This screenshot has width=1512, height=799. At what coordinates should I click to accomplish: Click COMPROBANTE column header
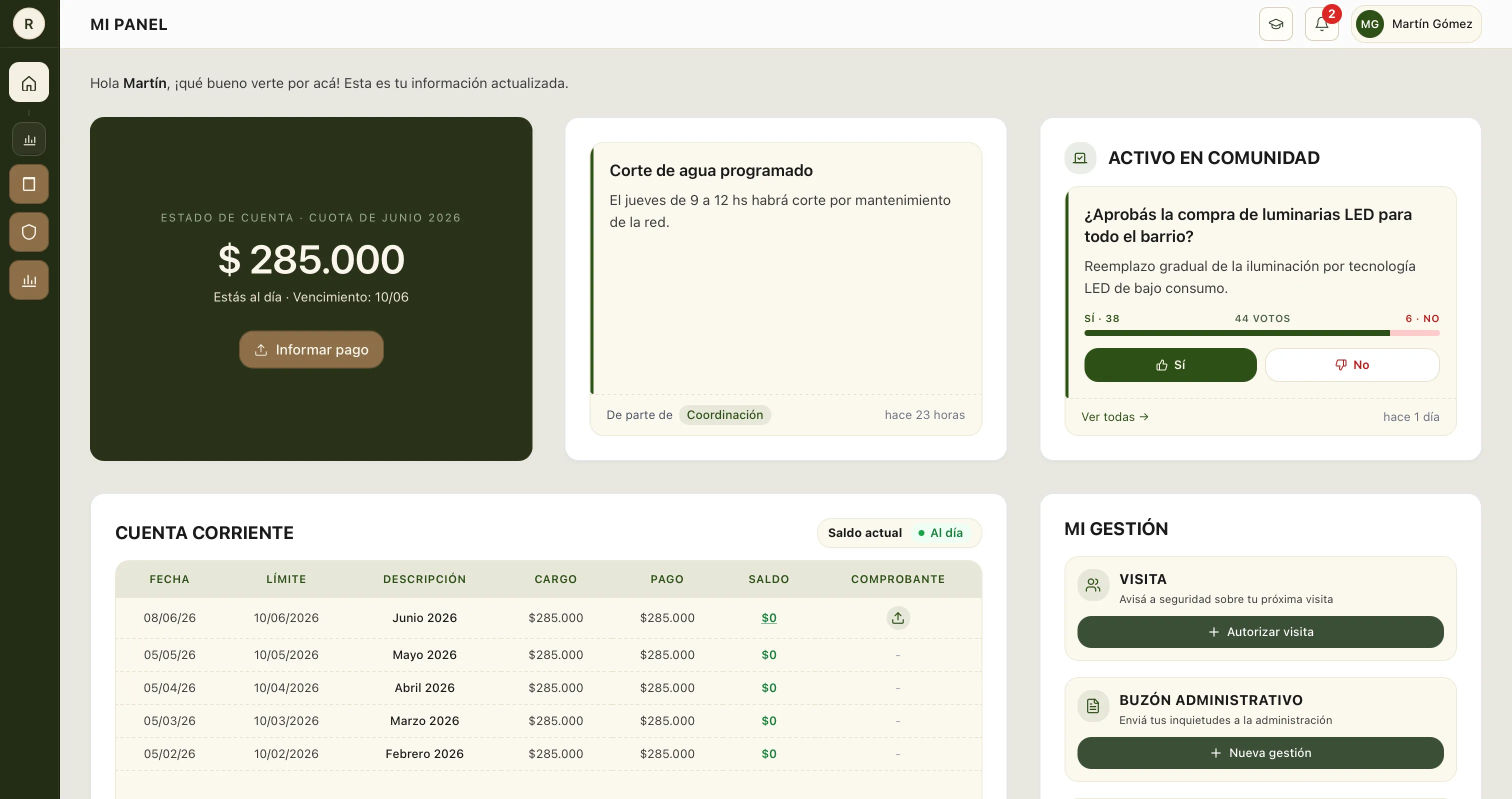click(897, 579)
